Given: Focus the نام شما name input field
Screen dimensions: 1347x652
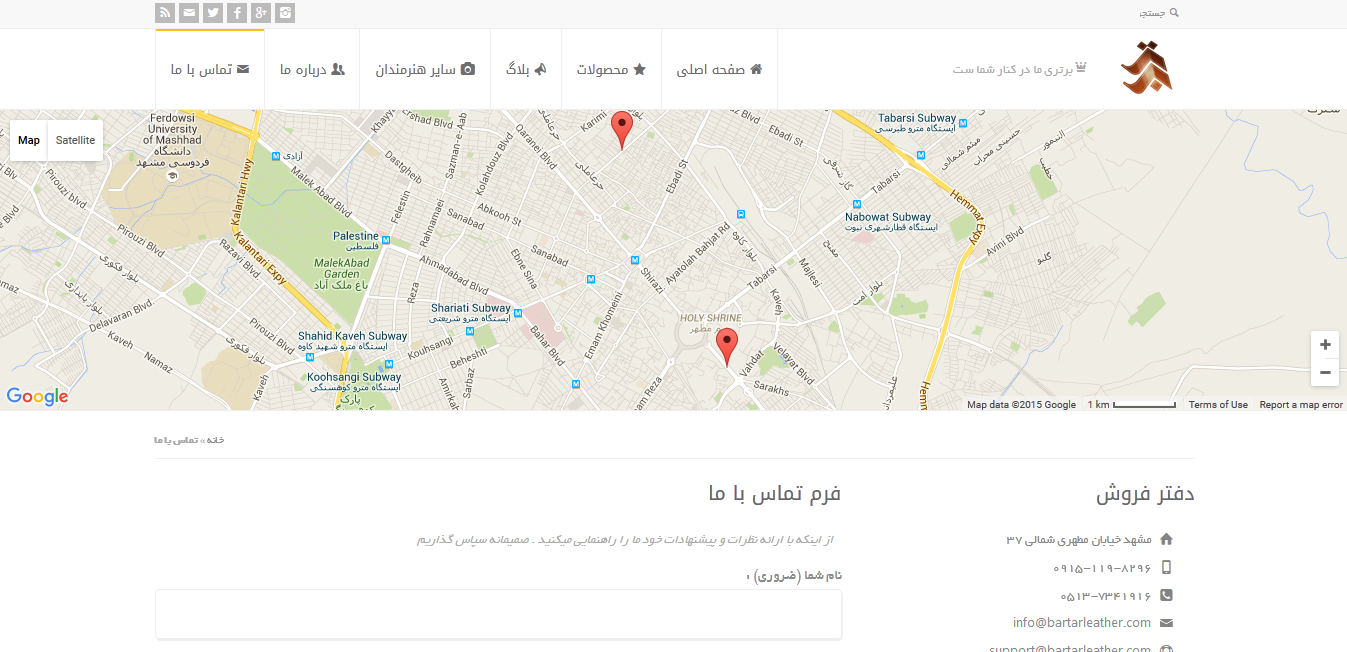Looking at the screenshot, I should [x=498, y=614].
